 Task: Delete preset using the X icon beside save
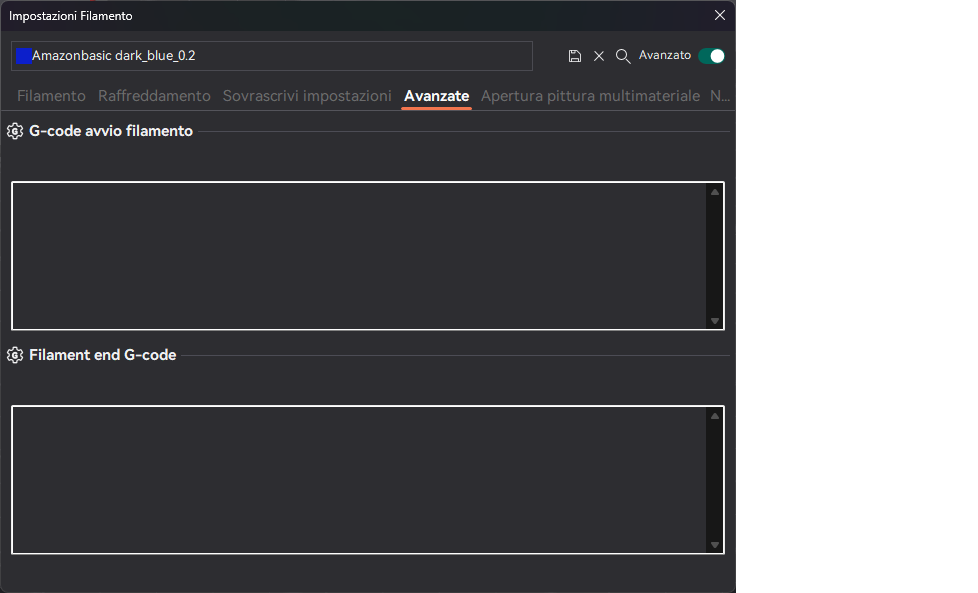tap(599, 56)
